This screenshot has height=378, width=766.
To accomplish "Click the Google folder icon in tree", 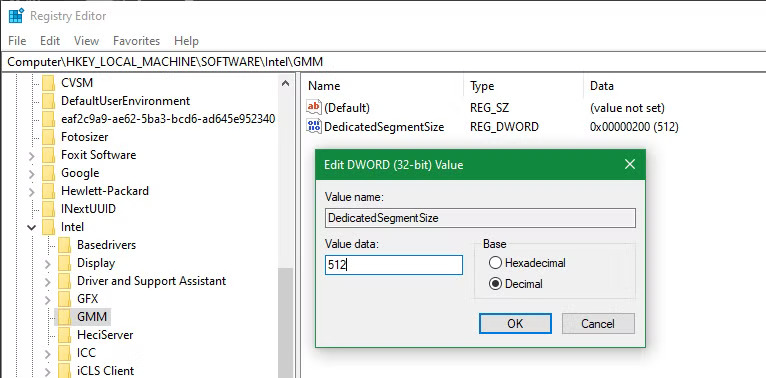I will [48, 172].
